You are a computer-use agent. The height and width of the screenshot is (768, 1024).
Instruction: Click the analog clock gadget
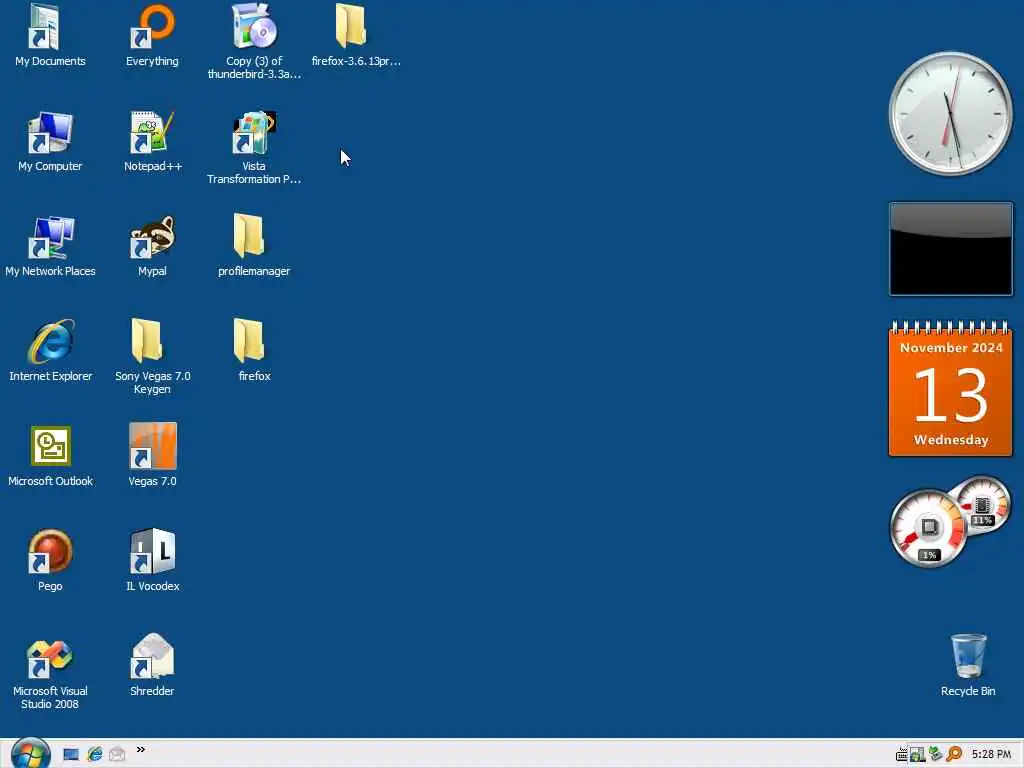pyautogui.click(x=950, y=114)
